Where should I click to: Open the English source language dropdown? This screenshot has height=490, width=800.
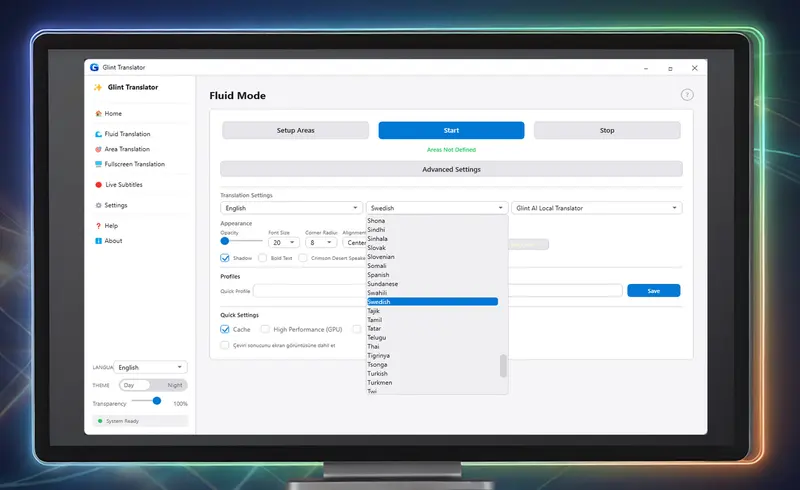[291, 208]
